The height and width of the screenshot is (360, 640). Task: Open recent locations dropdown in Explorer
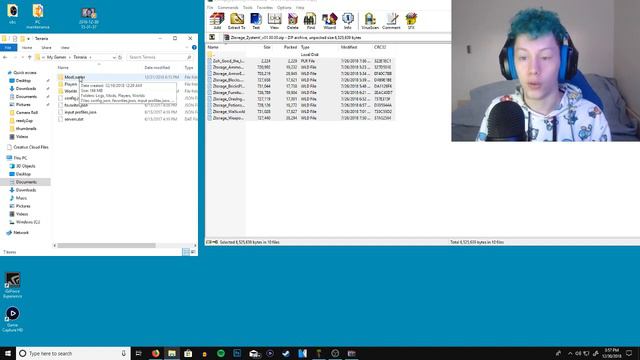click(22, 57)
